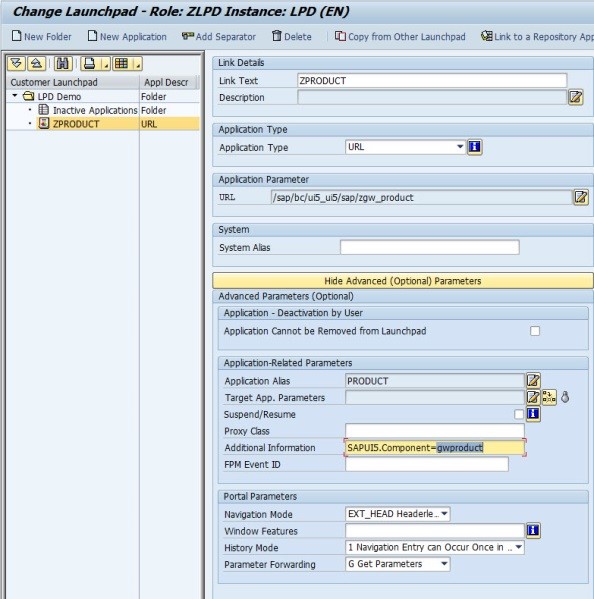
Task: Collapse the LPD Demo folder node
Action: pos(15,96)
